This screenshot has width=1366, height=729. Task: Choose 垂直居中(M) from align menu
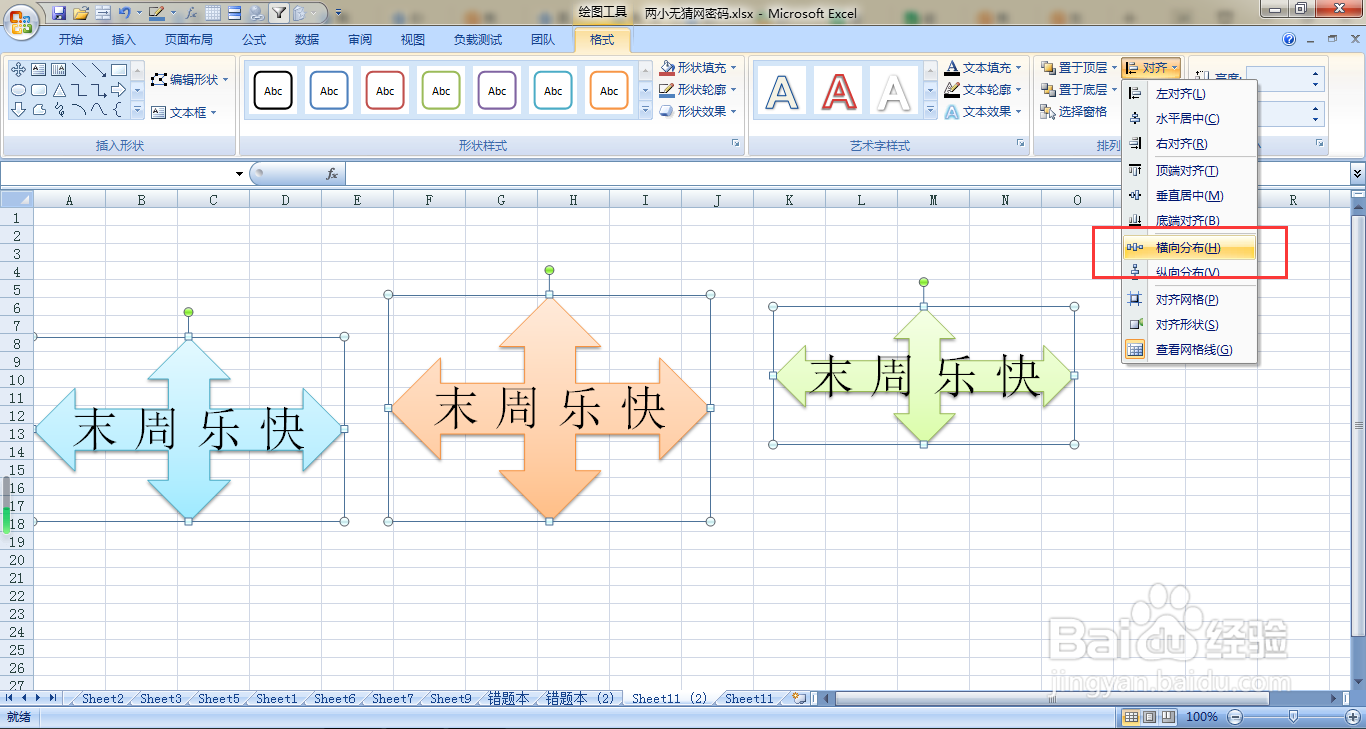[1190, 196]
